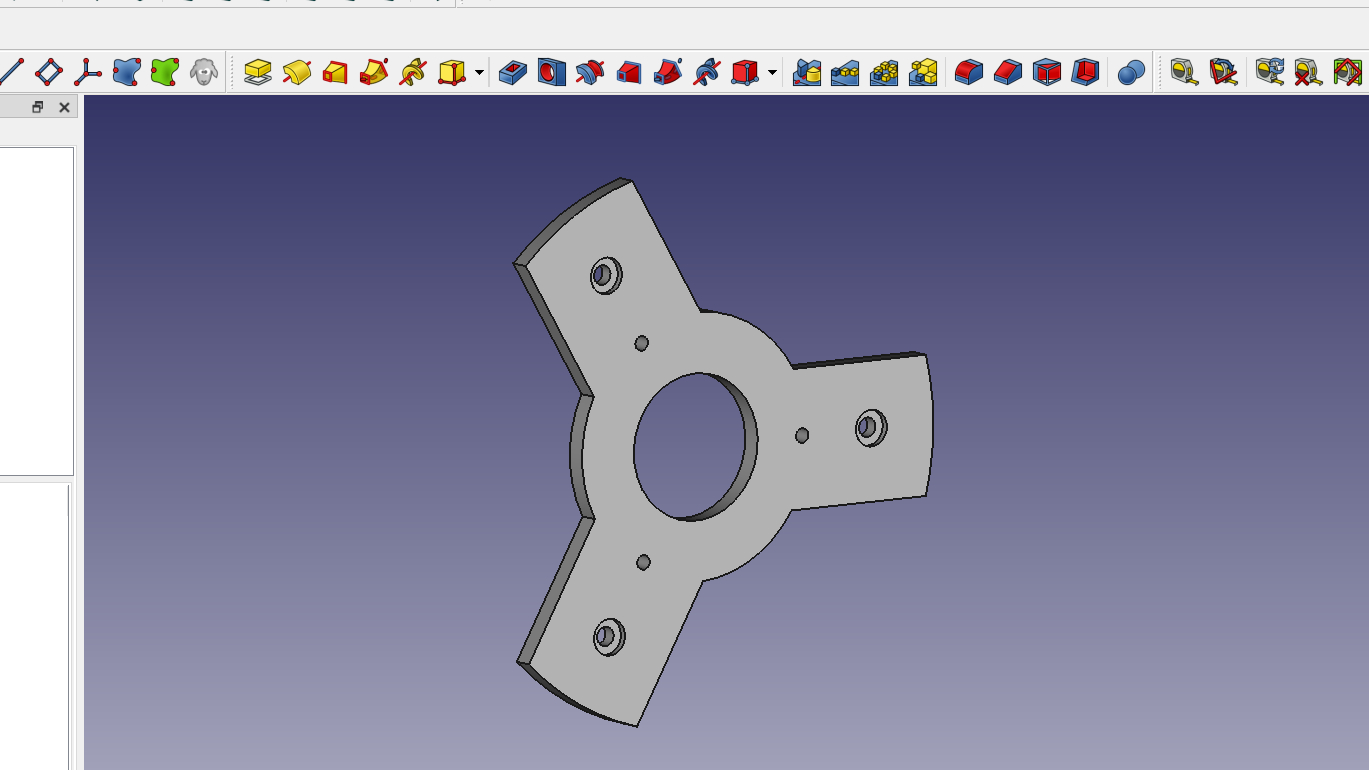
Task: Create a clone with the sheep icon
Action: (204, 72)
